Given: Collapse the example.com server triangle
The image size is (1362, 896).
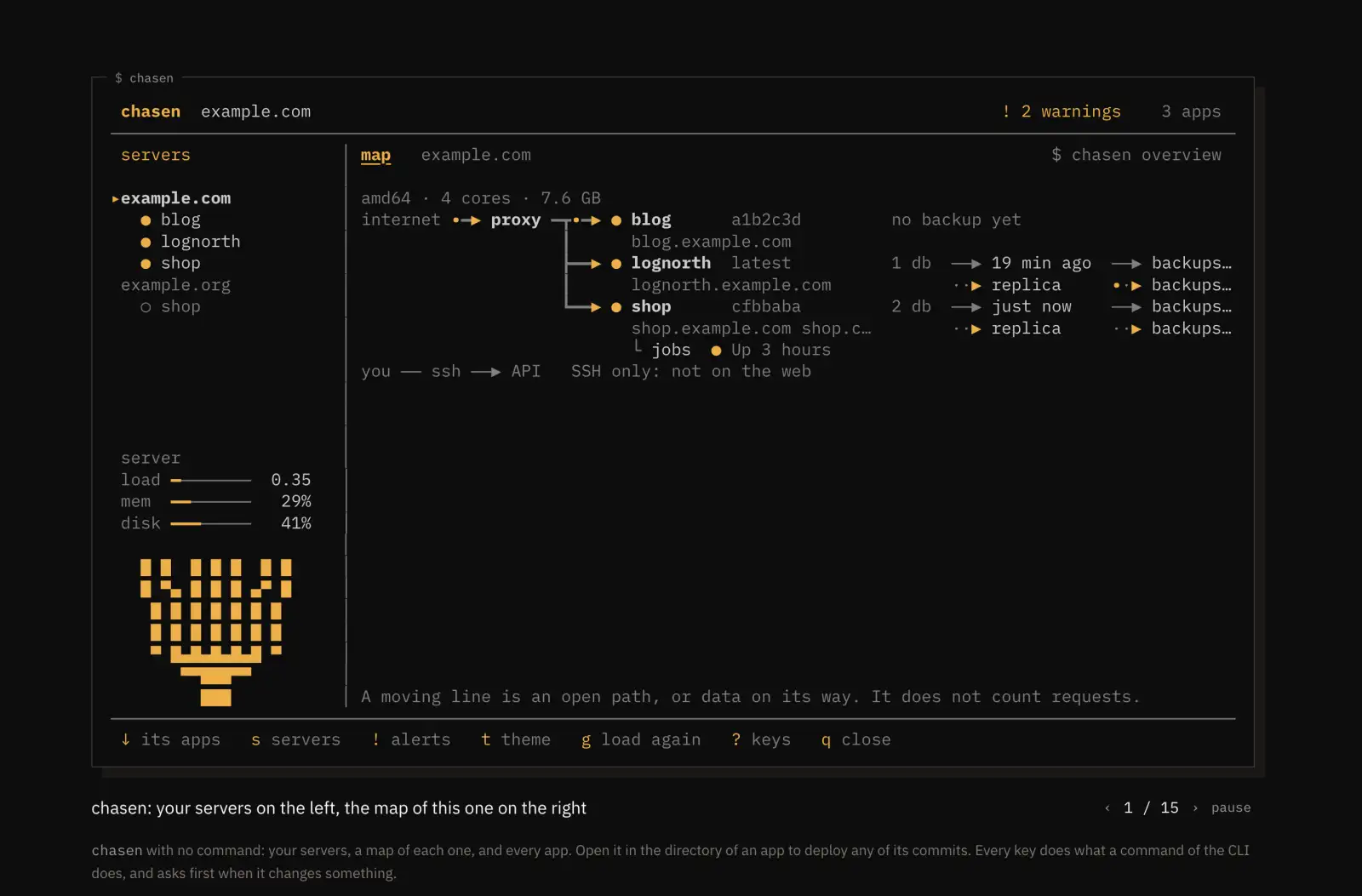Looking at the screenshot, I should coord(115,199).
